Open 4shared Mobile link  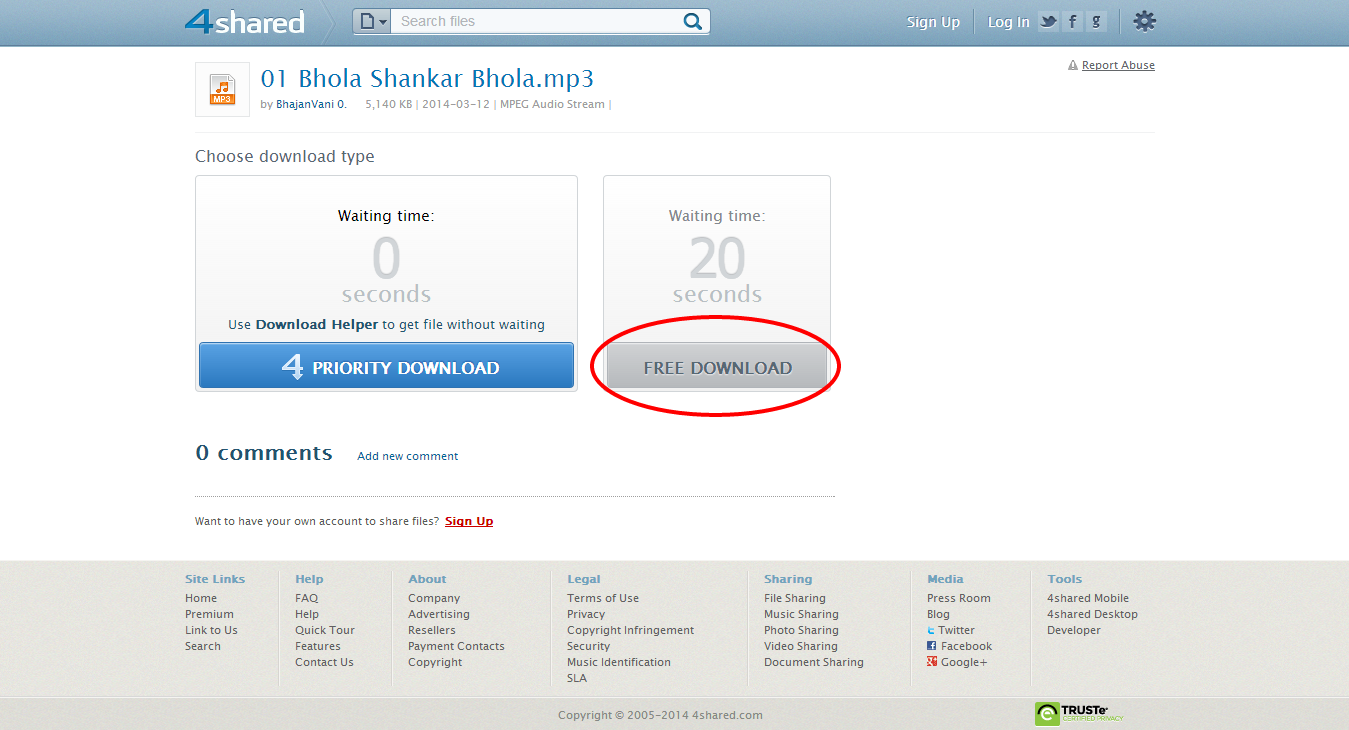point(1088,598)
